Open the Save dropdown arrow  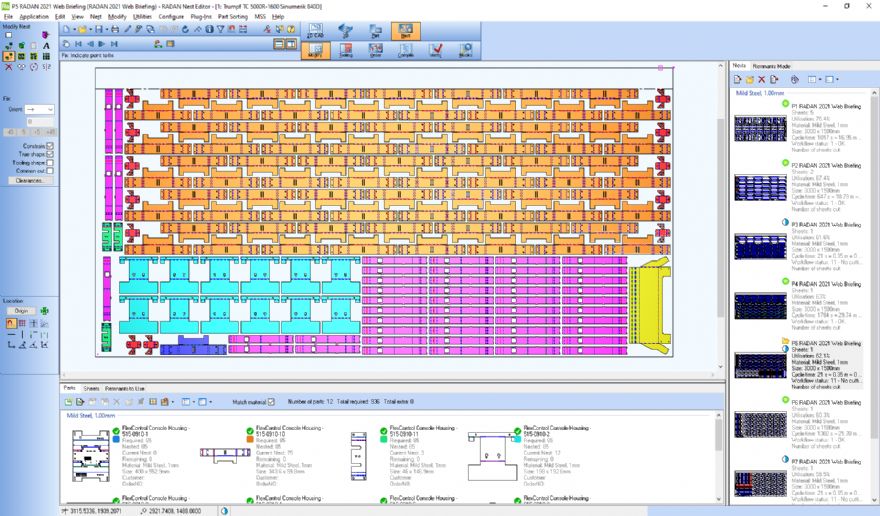[106, 29]
